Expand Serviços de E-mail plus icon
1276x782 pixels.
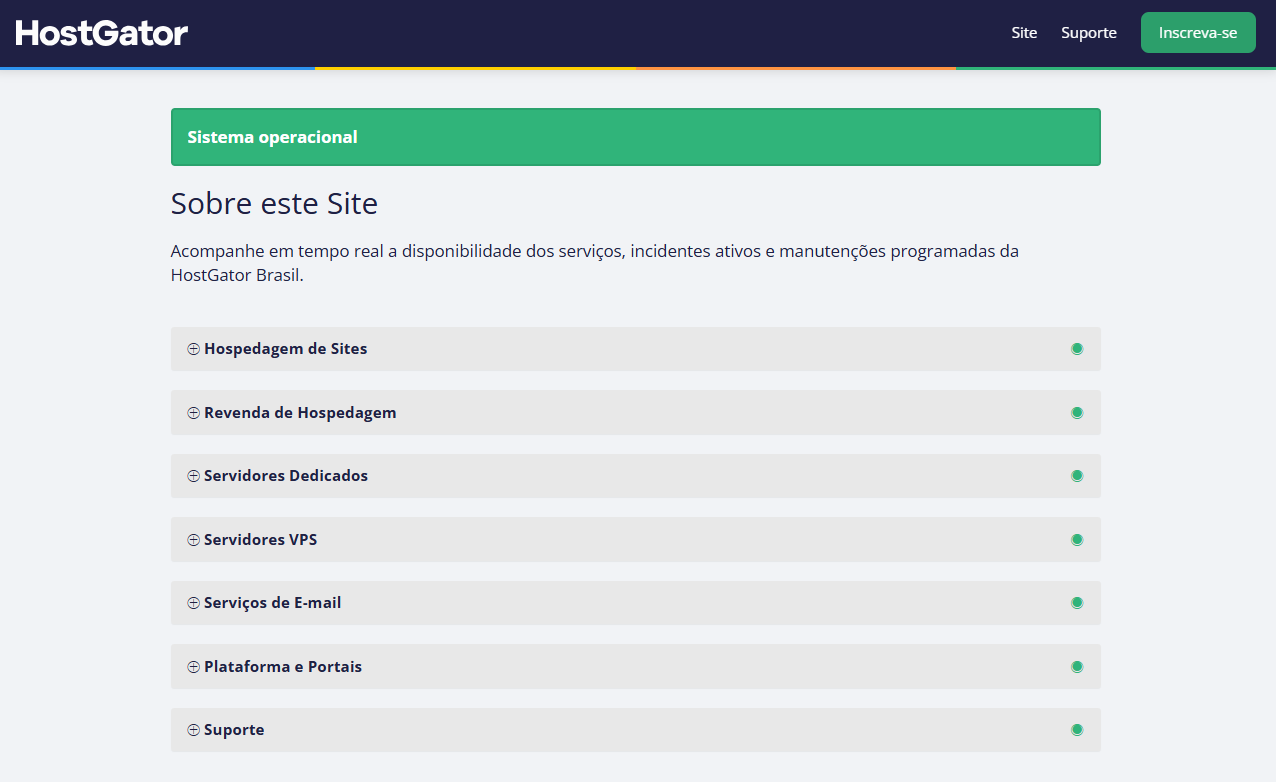194,603
